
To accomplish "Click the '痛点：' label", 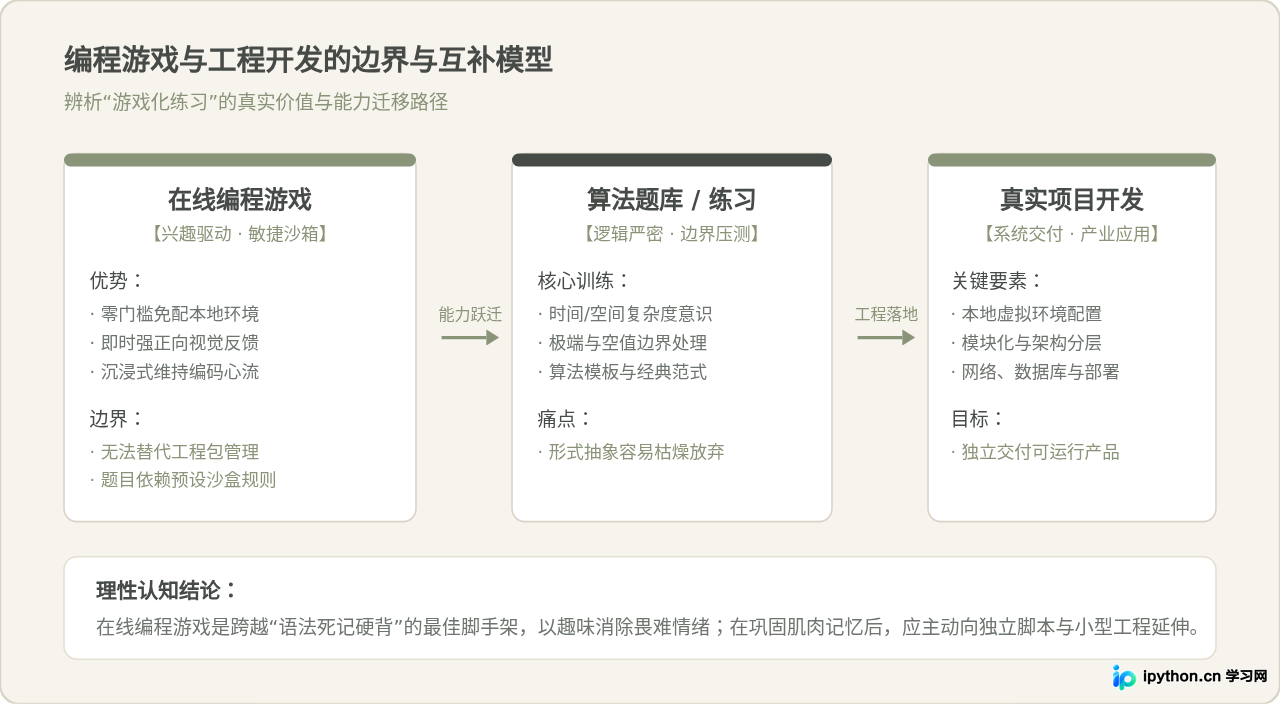I will pyautogui.click(x=565, y=418).
